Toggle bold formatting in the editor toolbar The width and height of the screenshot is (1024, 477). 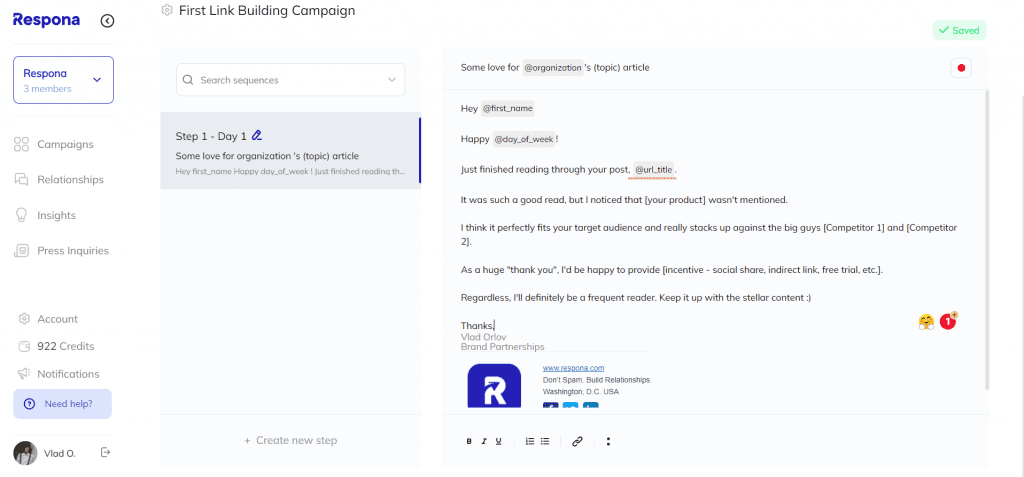point(469,442)
